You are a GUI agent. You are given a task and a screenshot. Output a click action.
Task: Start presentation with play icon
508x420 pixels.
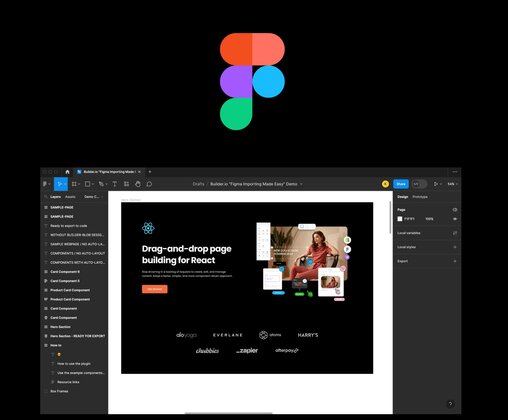click(x=435, y=184)
